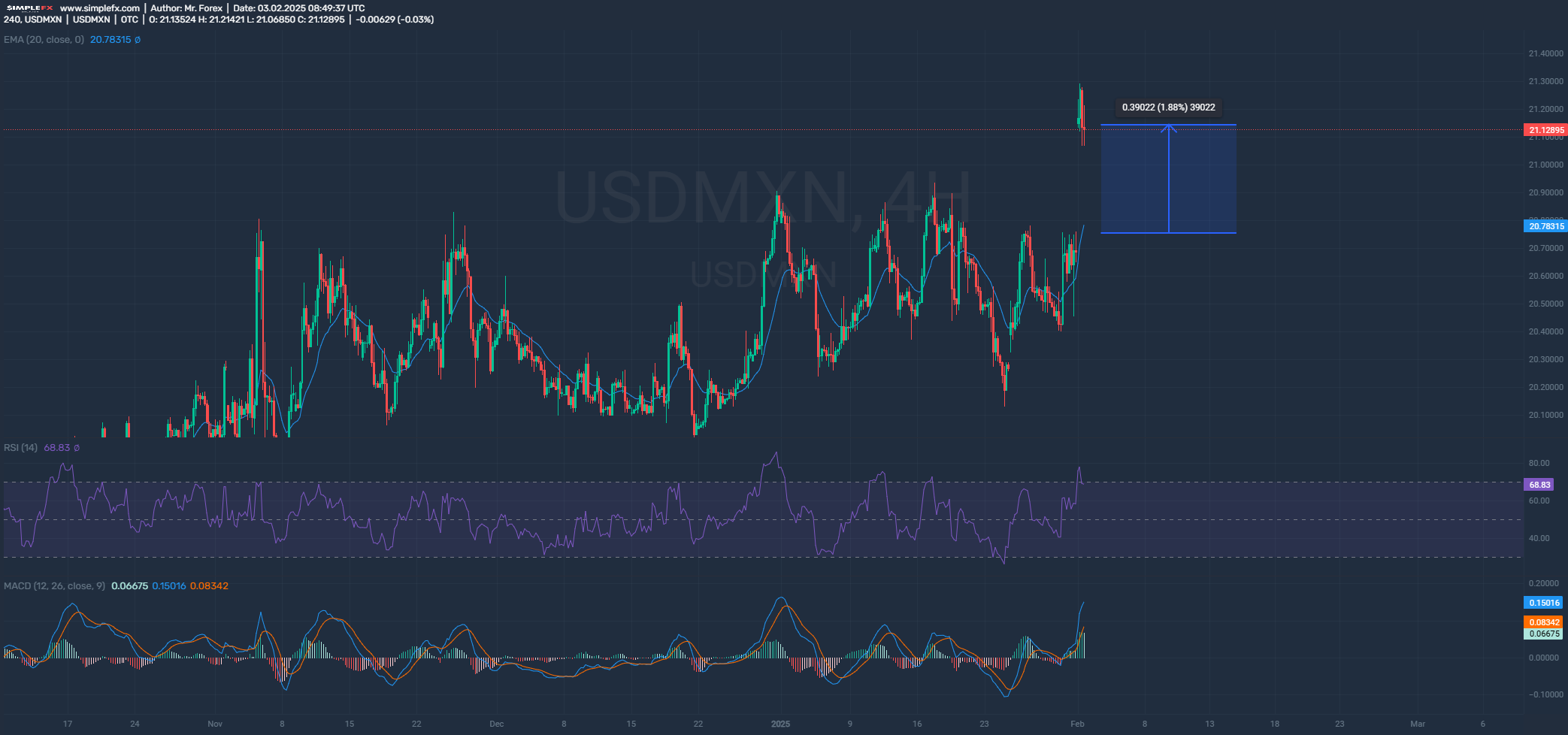Click the EMA (20, close, 0) legend
Image resolution: width=1568 pixels, height=735 pixels.
pos(44,40)
